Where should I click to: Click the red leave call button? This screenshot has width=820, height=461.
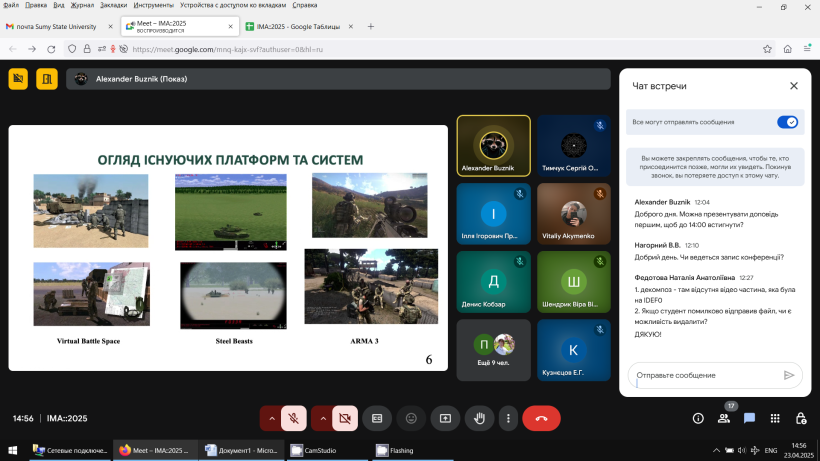[541, 418]
